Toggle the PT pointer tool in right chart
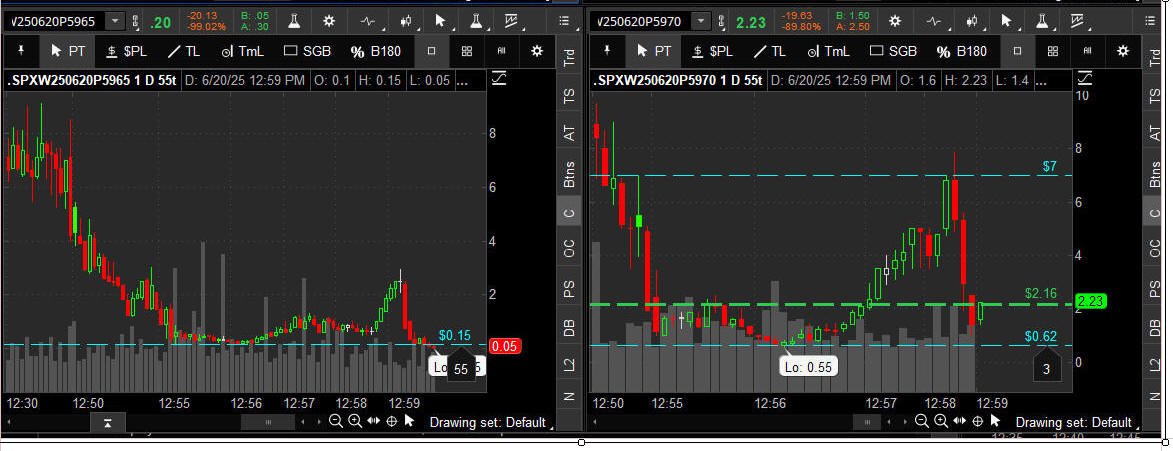The image size is (1173, 451). tap(649, 51)
